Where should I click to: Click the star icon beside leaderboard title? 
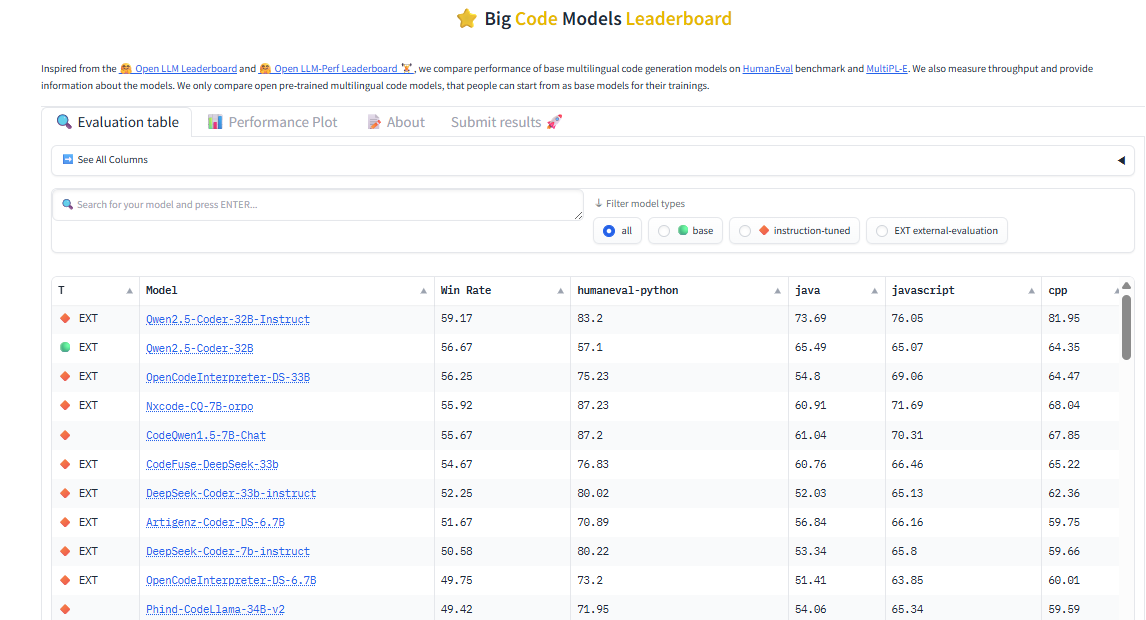coord(466,18)
